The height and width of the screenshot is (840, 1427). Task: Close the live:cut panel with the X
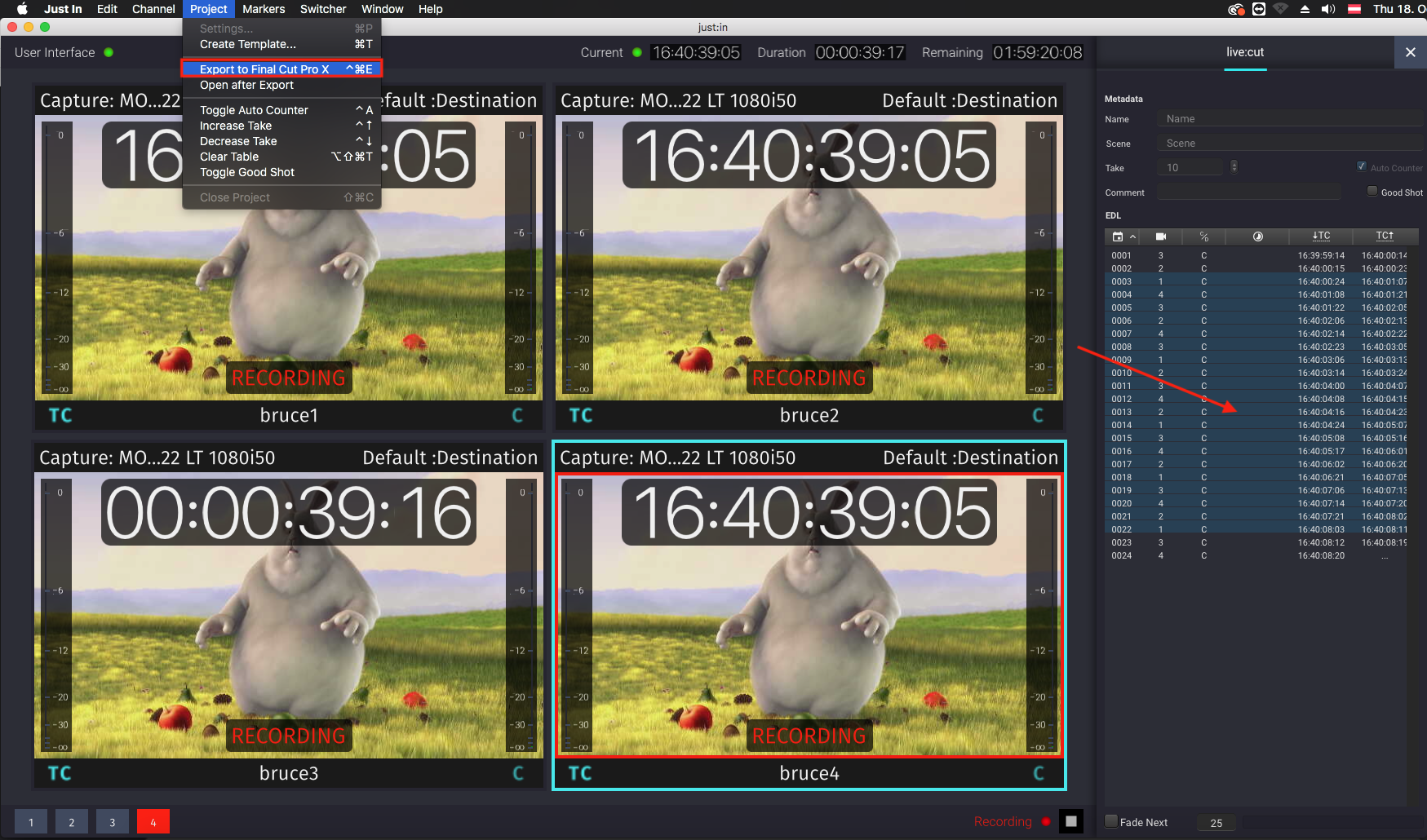[x=1411, y=52]
